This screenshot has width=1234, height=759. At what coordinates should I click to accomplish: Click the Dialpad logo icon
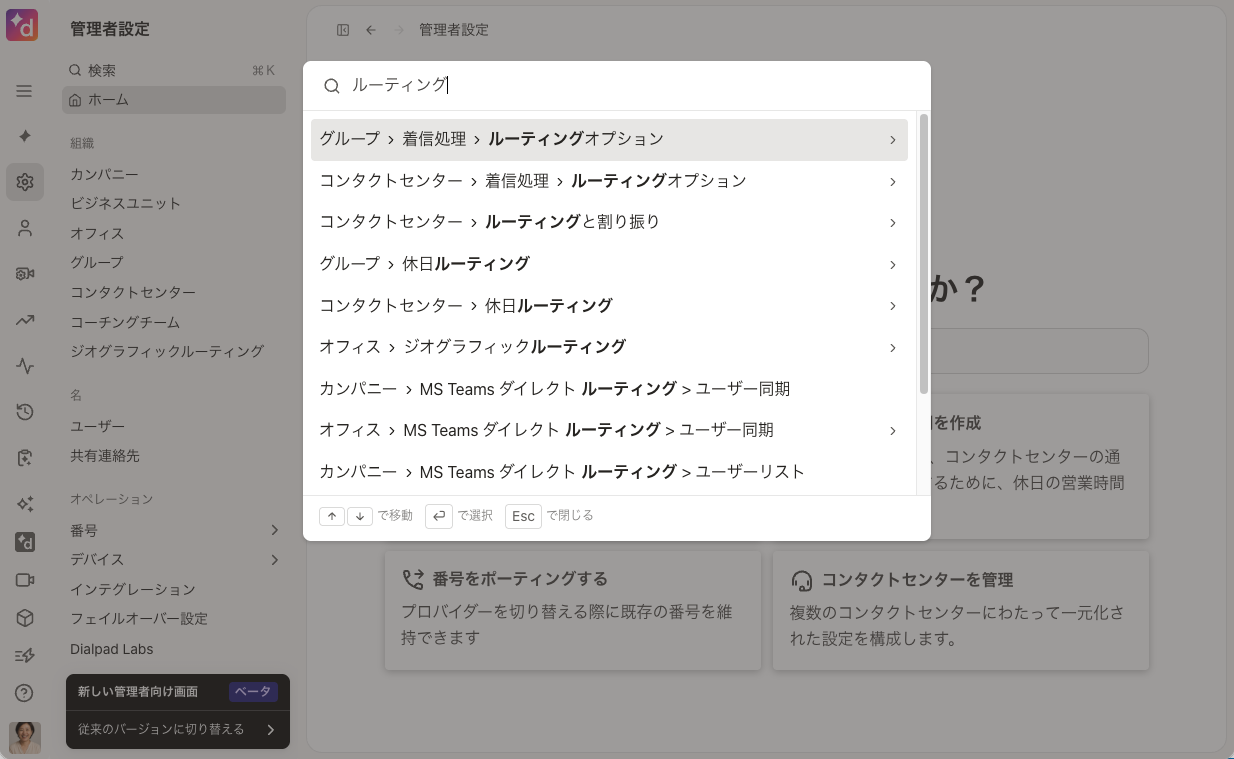(22, 25)
